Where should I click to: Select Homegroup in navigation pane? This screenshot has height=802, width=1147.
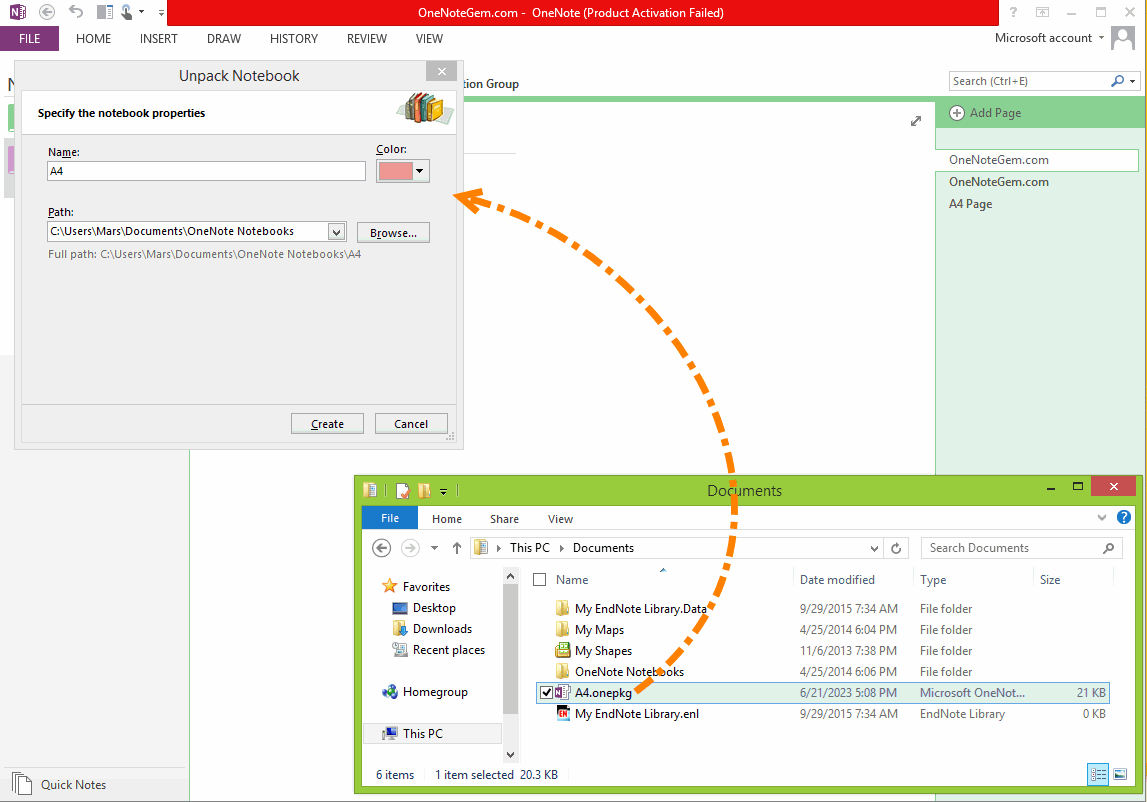click(x=435, y=692)
